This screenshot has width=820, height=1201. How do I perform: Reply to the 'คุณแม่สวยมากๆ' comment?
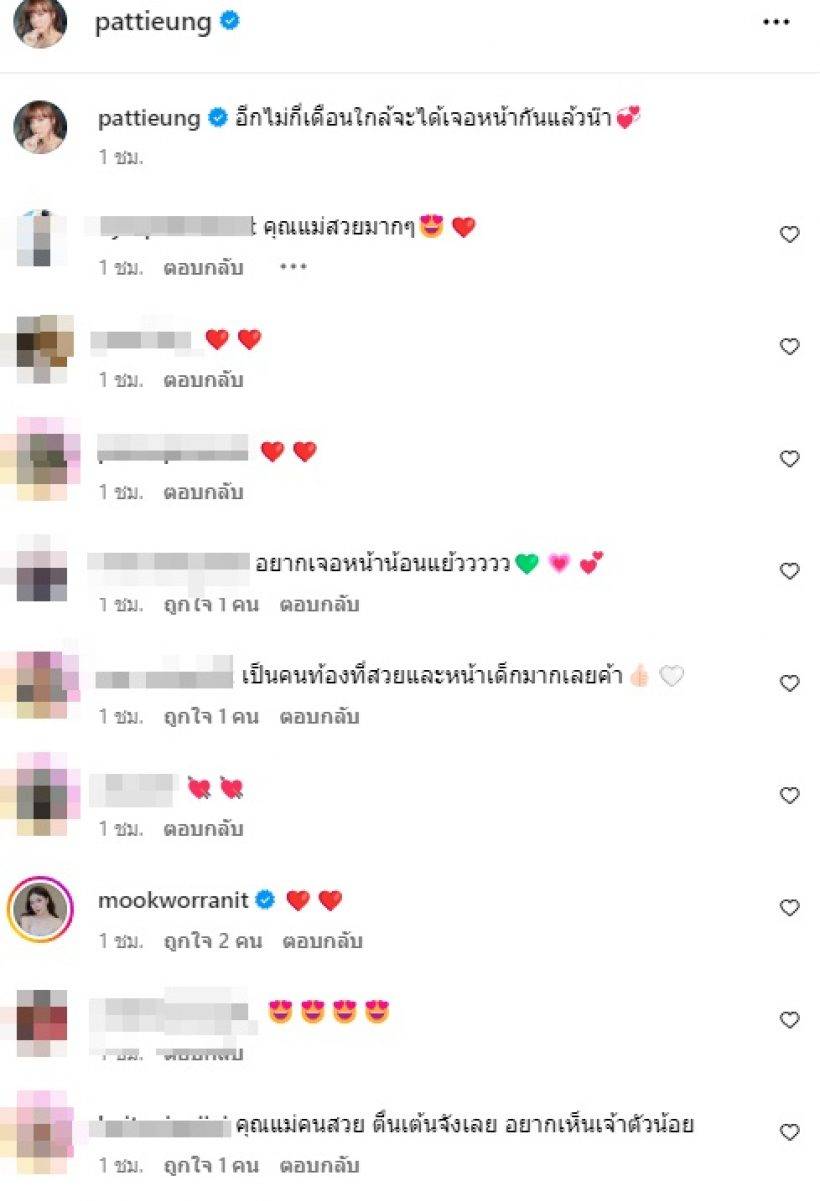pos(204,268)
